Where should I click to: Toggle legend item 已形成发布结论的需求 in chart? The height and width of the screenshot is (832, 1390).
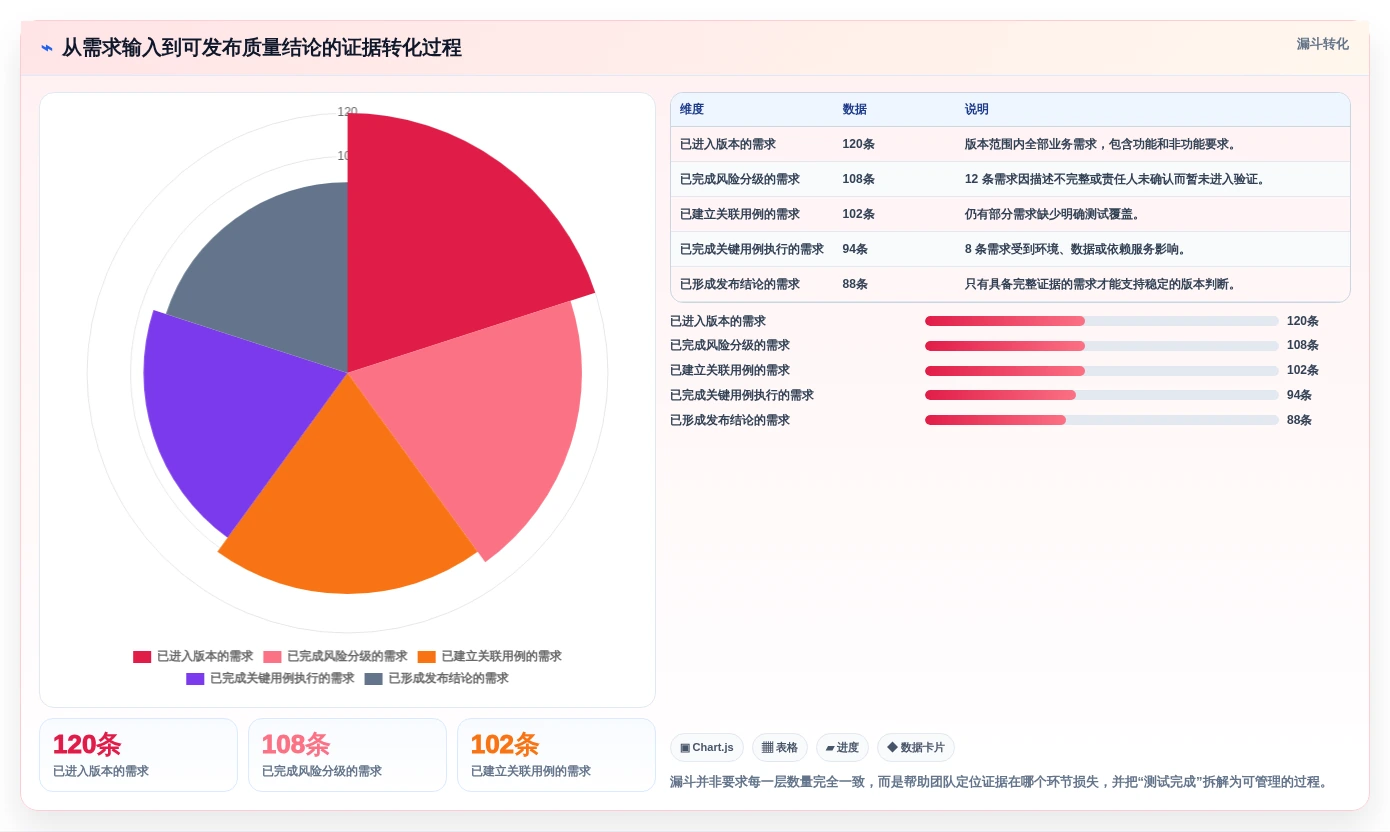click(436, 679)
